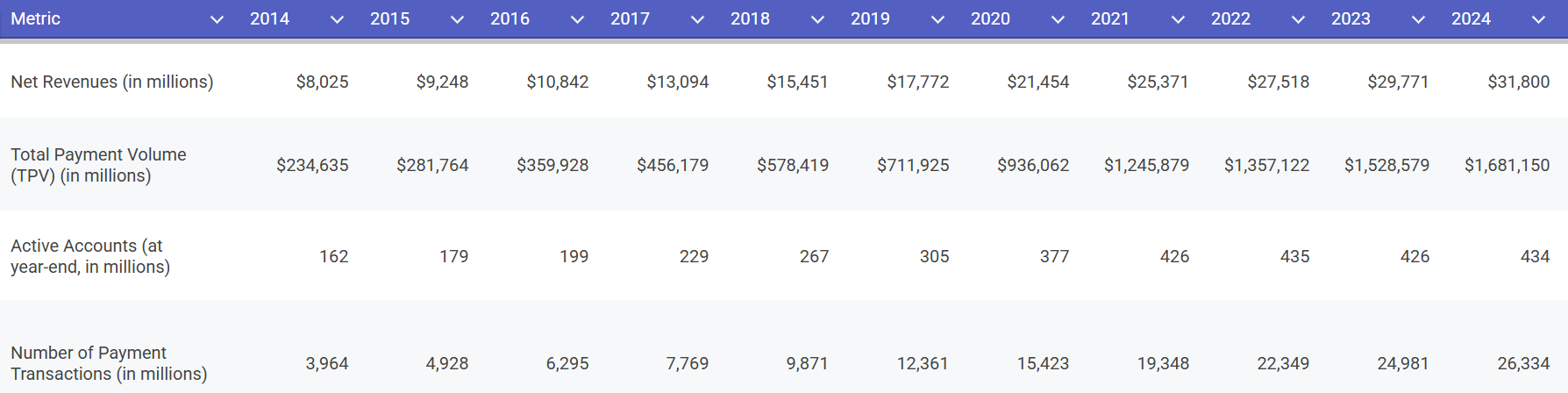Viewport: 1568px width, 393px height.
Task: Click the $578,419 TPV cell
Action: point(793,165)
